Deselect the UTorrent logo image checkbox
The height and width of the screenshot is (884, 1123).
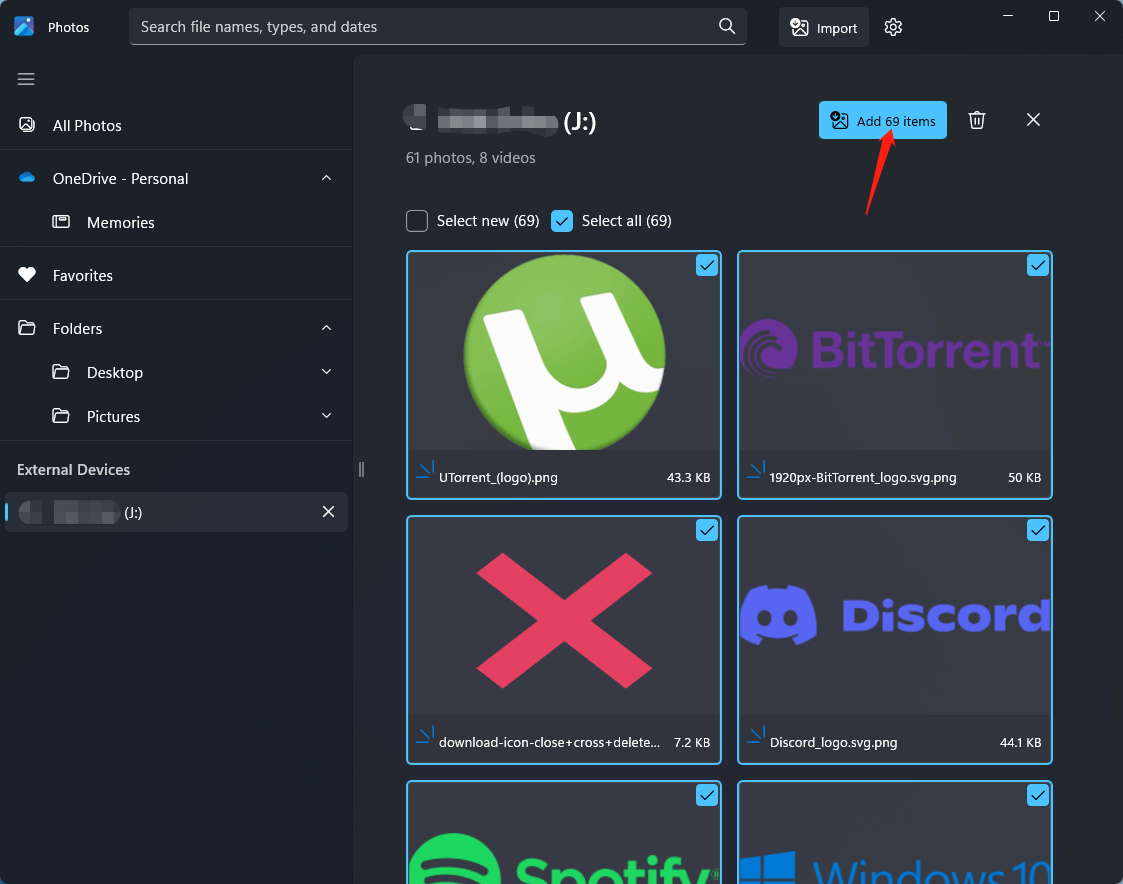tap(707, 266)
